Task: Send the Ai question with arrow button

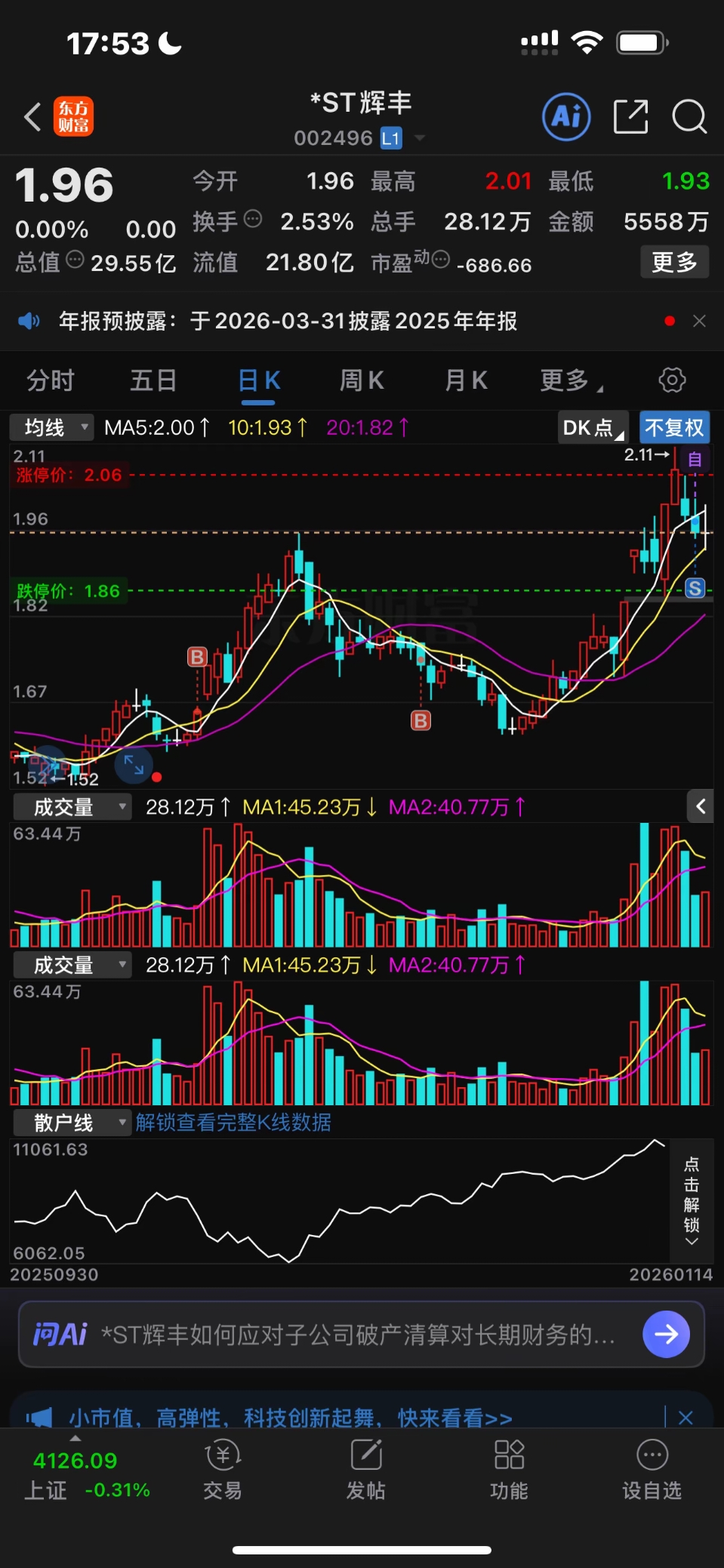Action: [666, 1335]
